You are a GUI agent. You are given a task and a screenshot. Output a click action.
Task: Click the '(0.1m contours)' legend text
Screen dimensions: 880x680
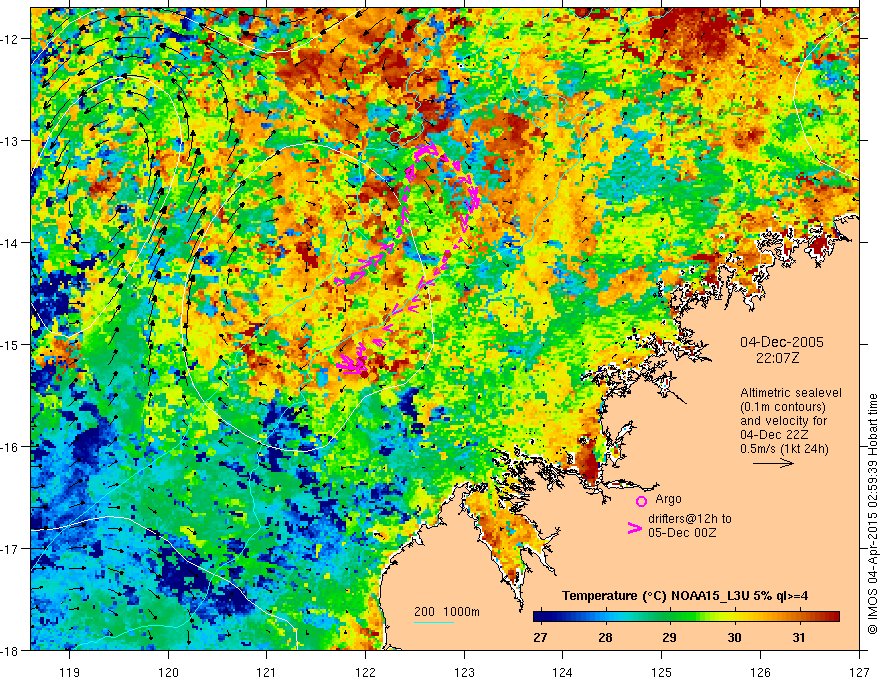(x=783, y=407)
